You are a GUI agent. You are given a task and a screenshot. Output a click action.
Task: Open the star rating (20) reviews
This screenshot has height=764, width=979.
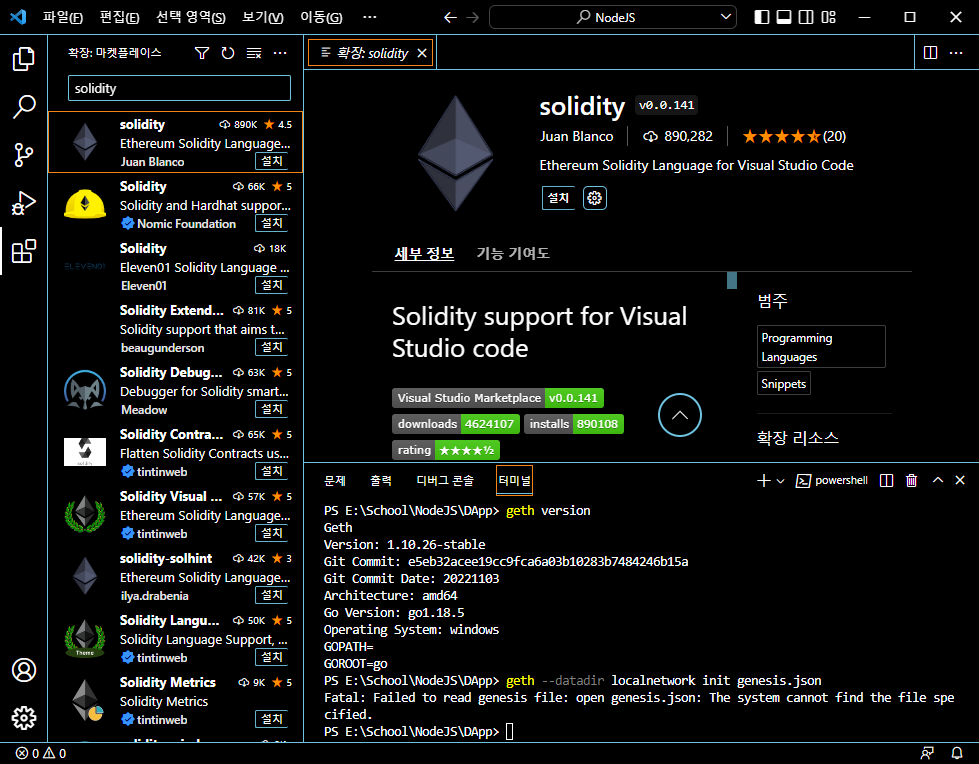[794, 136]
